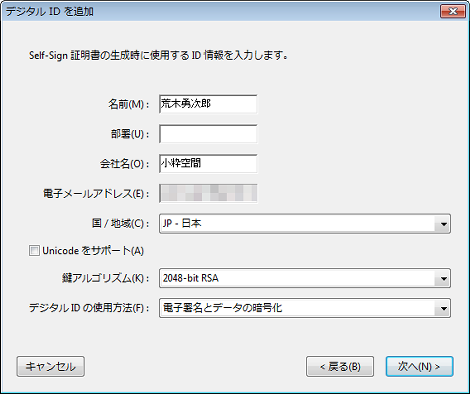Click the 電子メールアドレス(E) label
Viewport: 470px width, 394px height.
(96, 193)
